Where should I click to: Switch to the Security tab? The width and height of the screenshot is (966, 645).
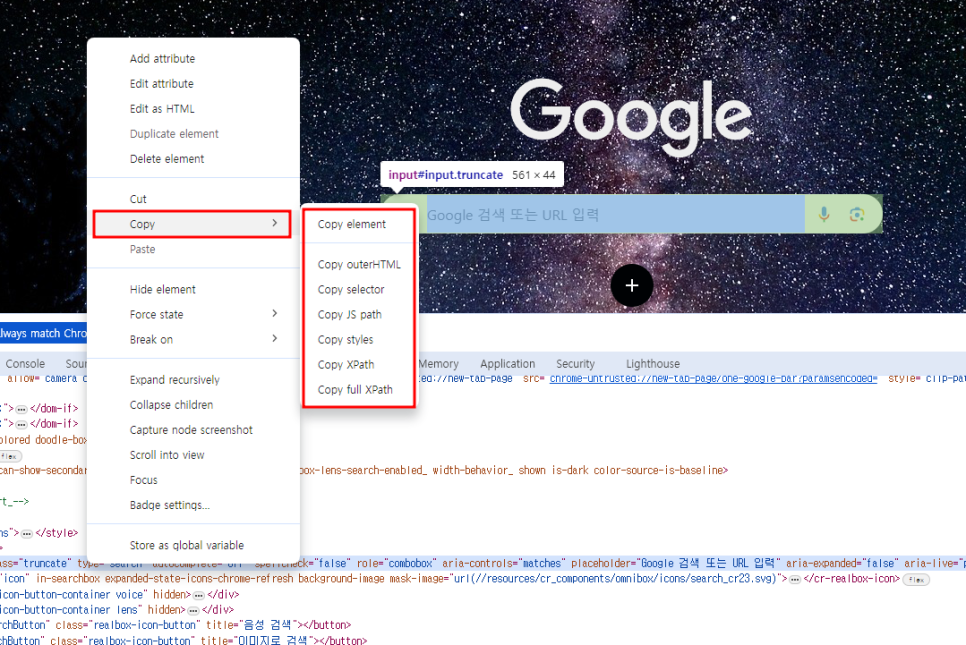(575, 363)
